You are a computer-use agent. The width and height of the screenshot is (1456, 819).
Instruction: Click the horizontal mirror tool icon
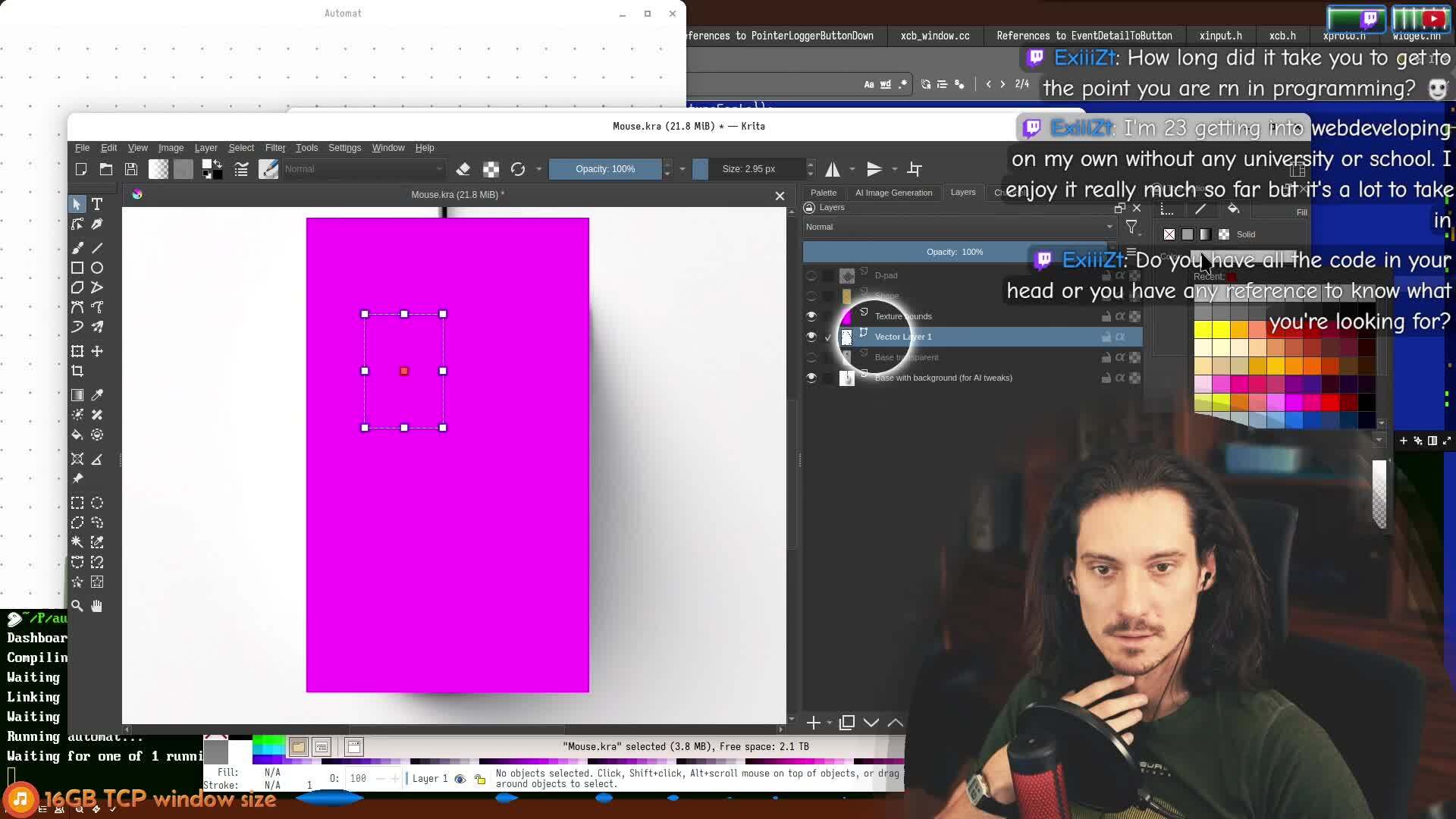[833, 169]
